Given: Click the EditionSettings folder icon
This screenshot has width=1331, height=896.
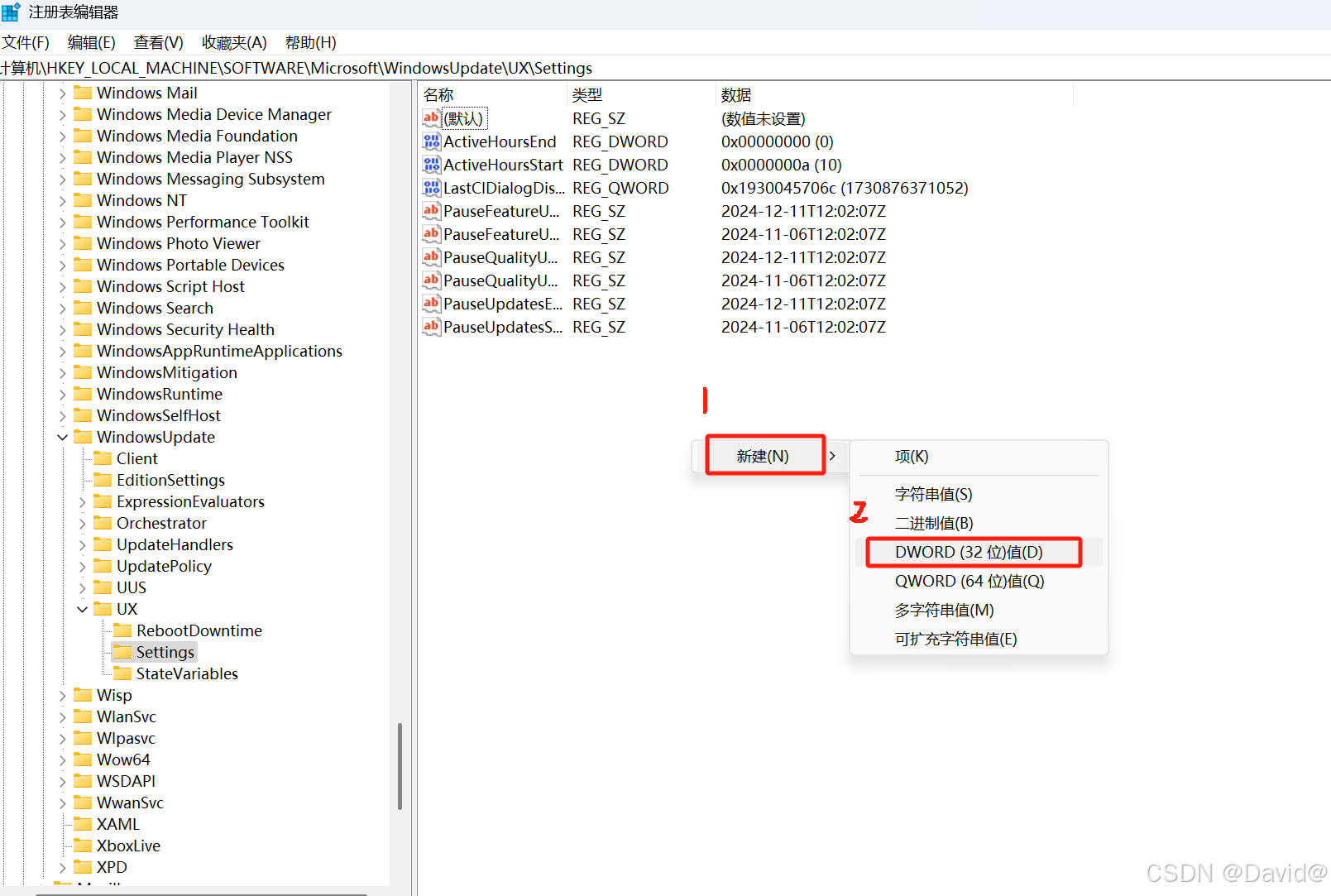Looking at the screenshot, I should click(x=103, y=479).
